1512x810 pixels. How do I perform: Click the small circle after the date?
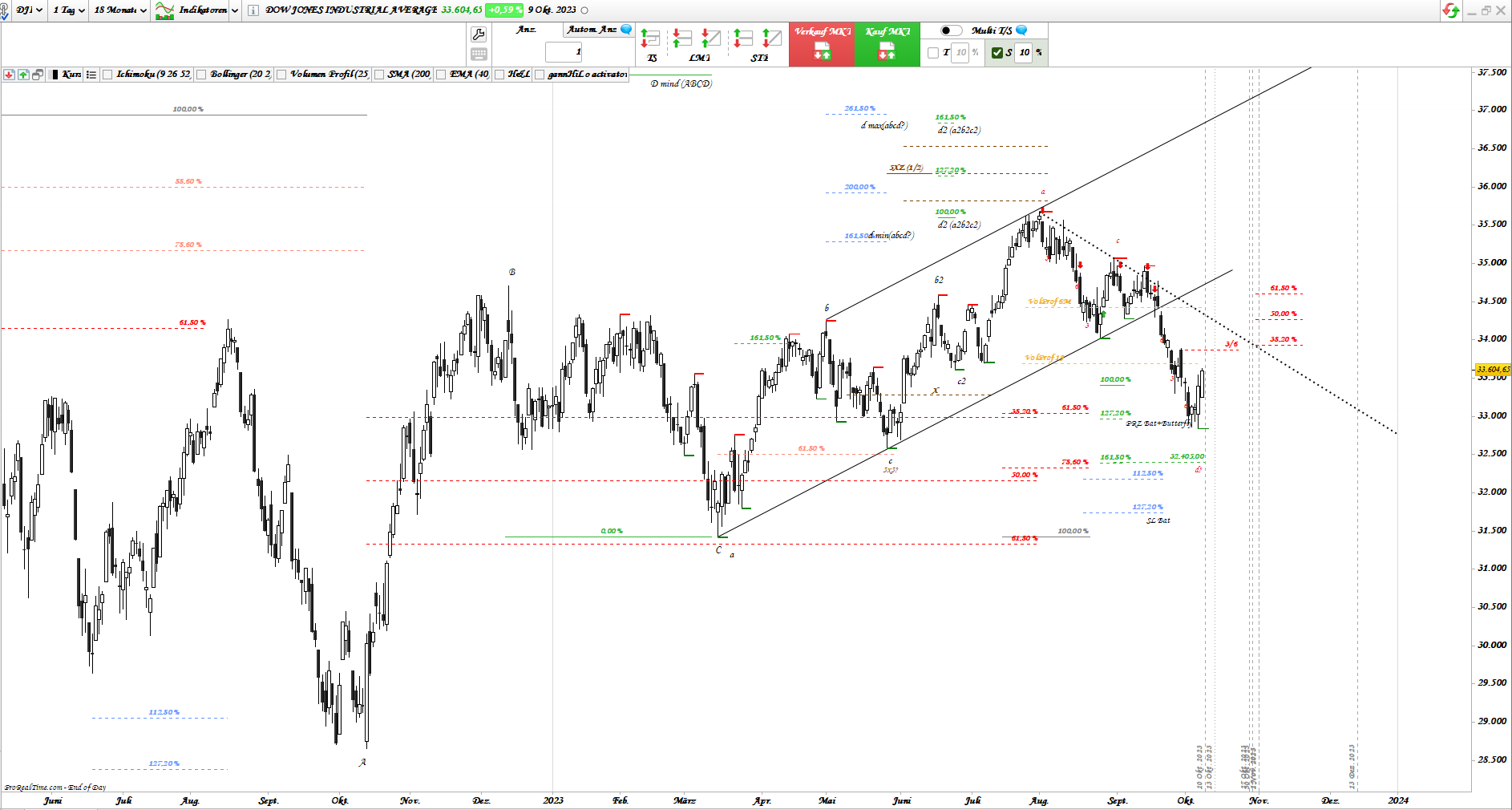point(584,10)
